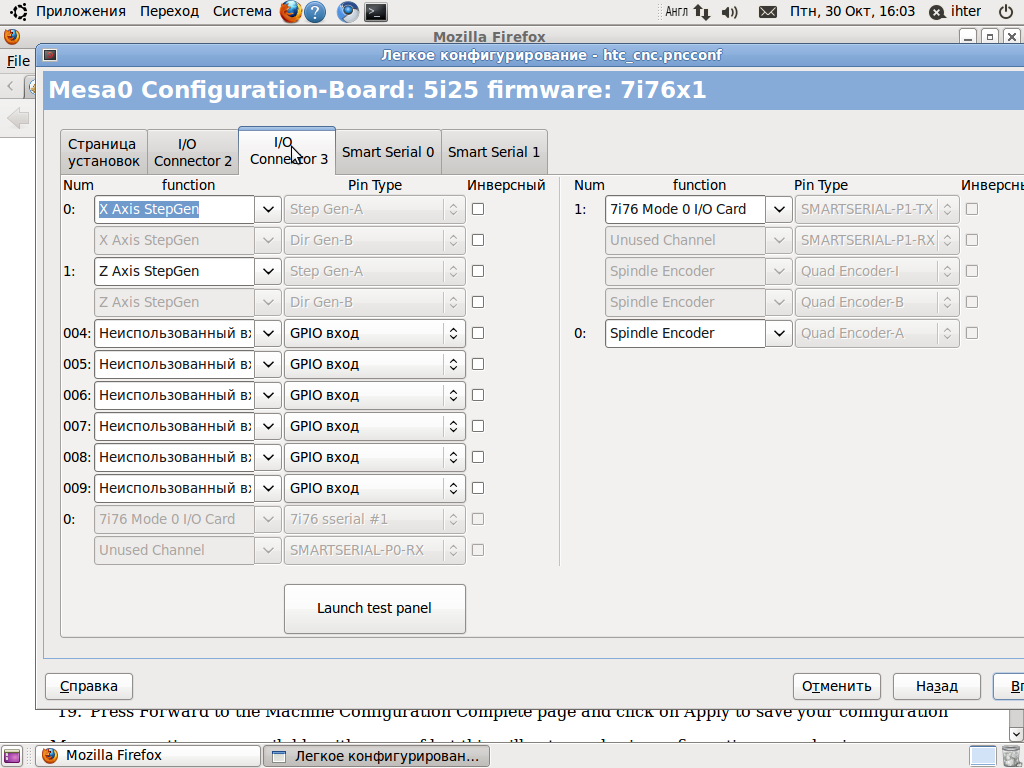Toggle invert checkbox for pin 008

click(x=478, y=457)
